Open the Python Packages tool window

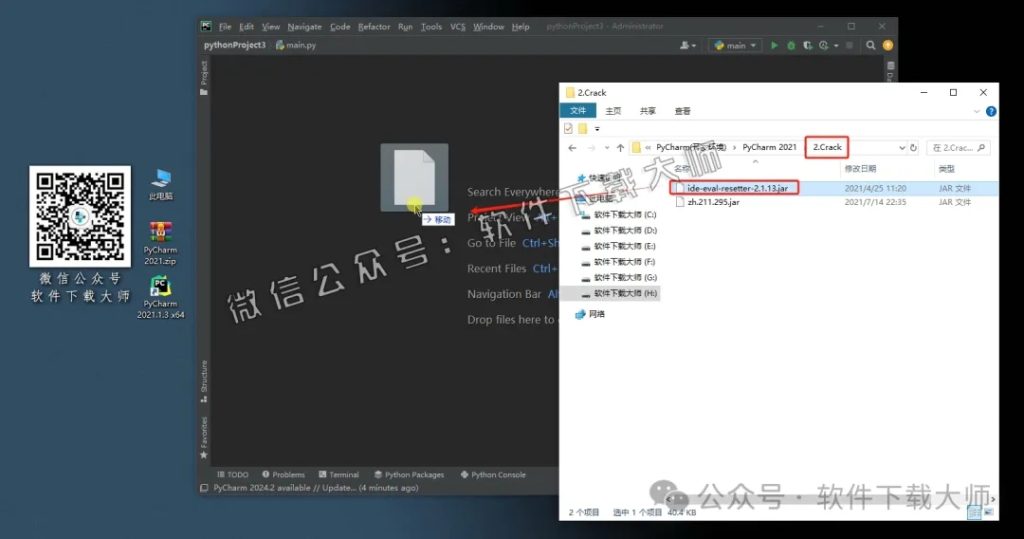409,474
